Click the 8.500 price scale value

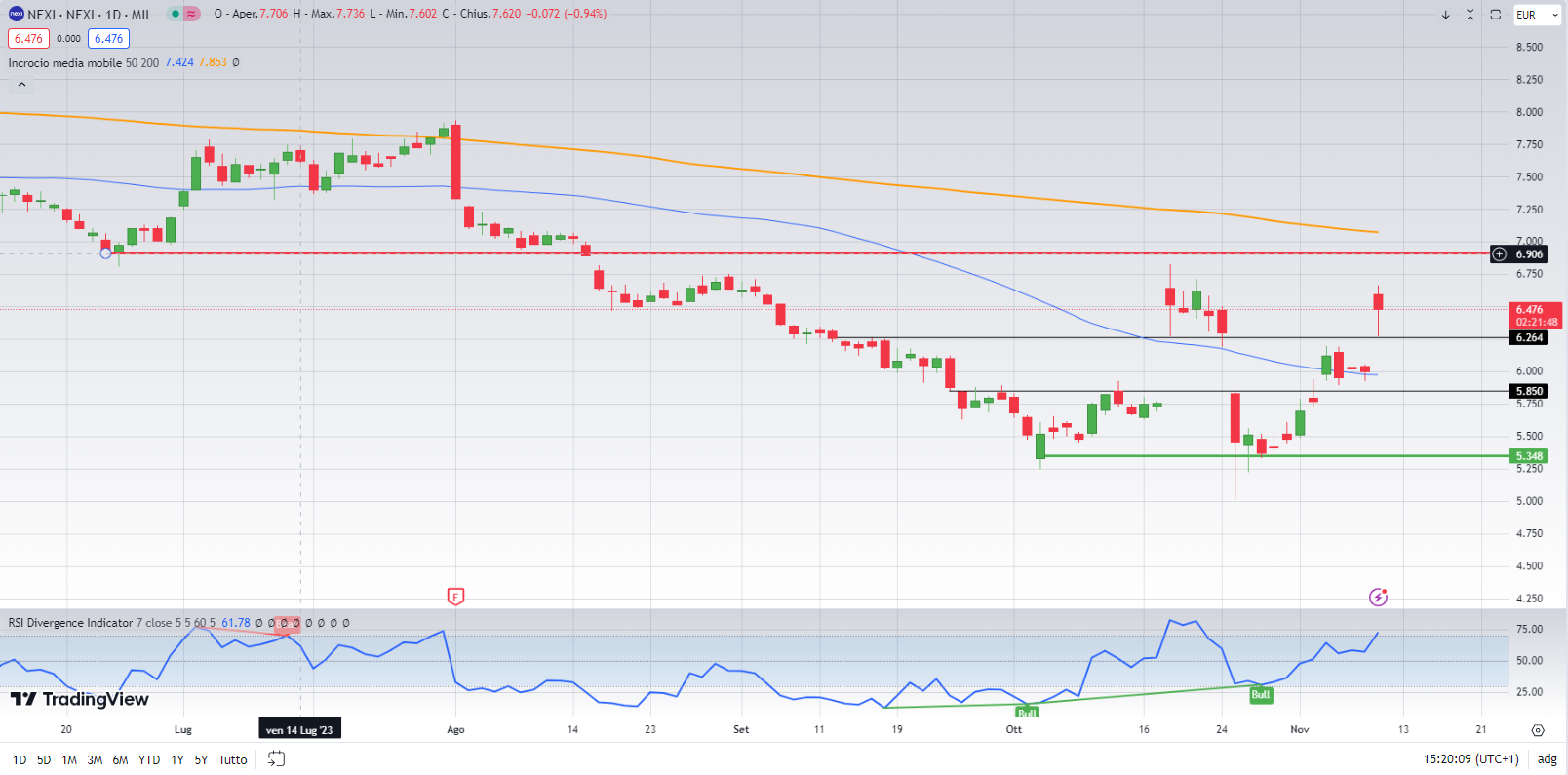1529,47
